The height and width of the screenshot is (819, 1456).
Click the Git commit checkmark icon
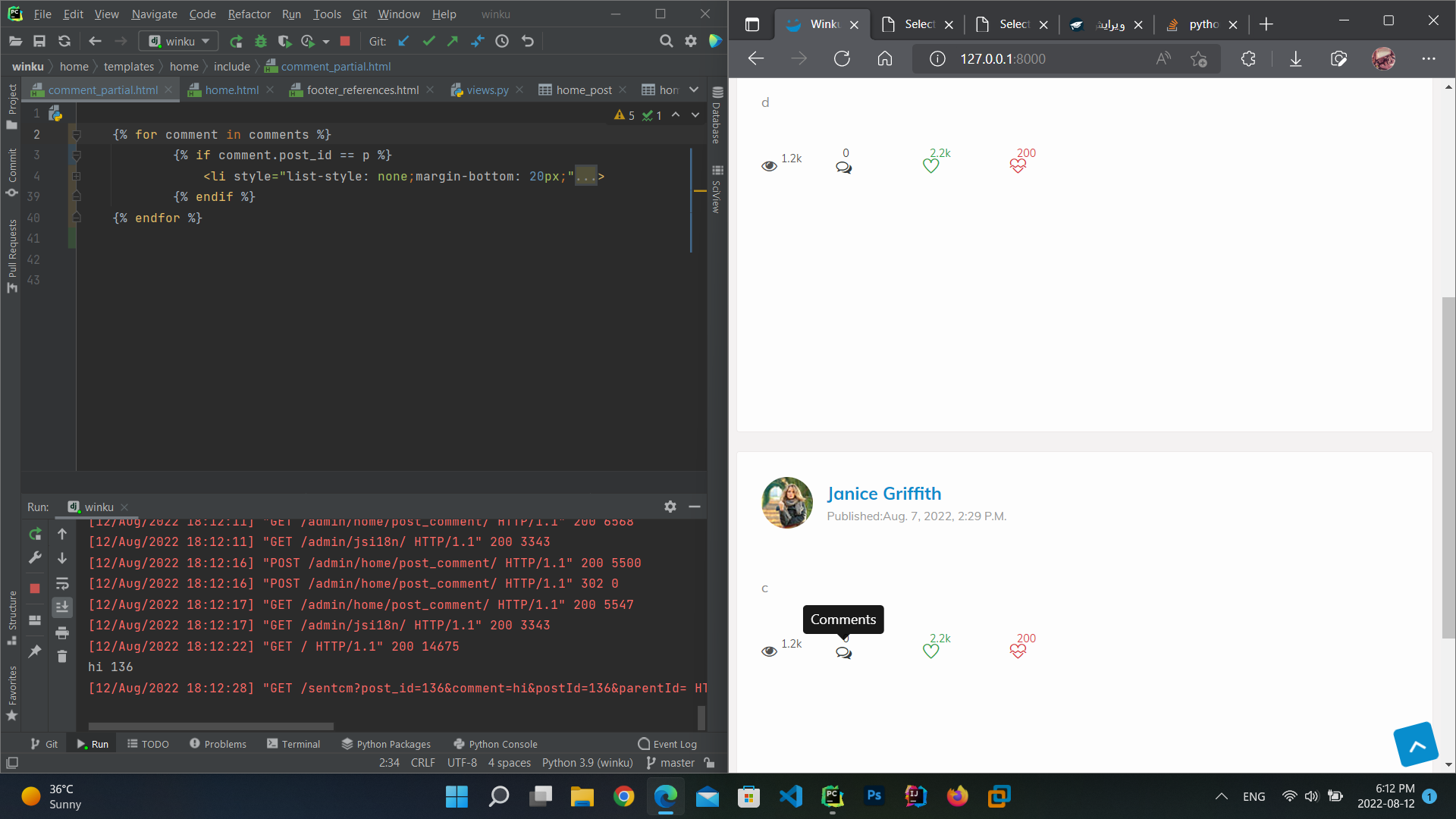(x=428, y=42)
